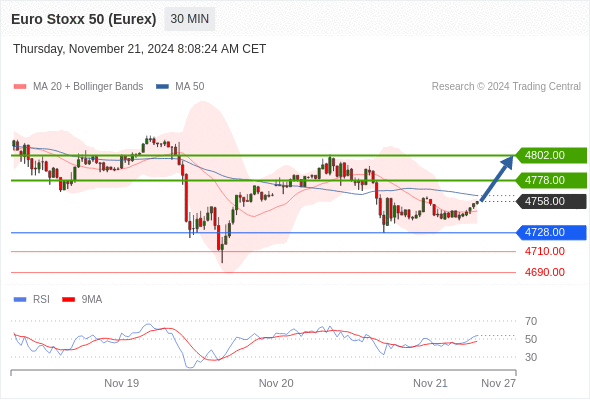Click the RSI 70 axis label
Image resolution: width=590 pixels, height=400 pixels.
tap(531, 321)
